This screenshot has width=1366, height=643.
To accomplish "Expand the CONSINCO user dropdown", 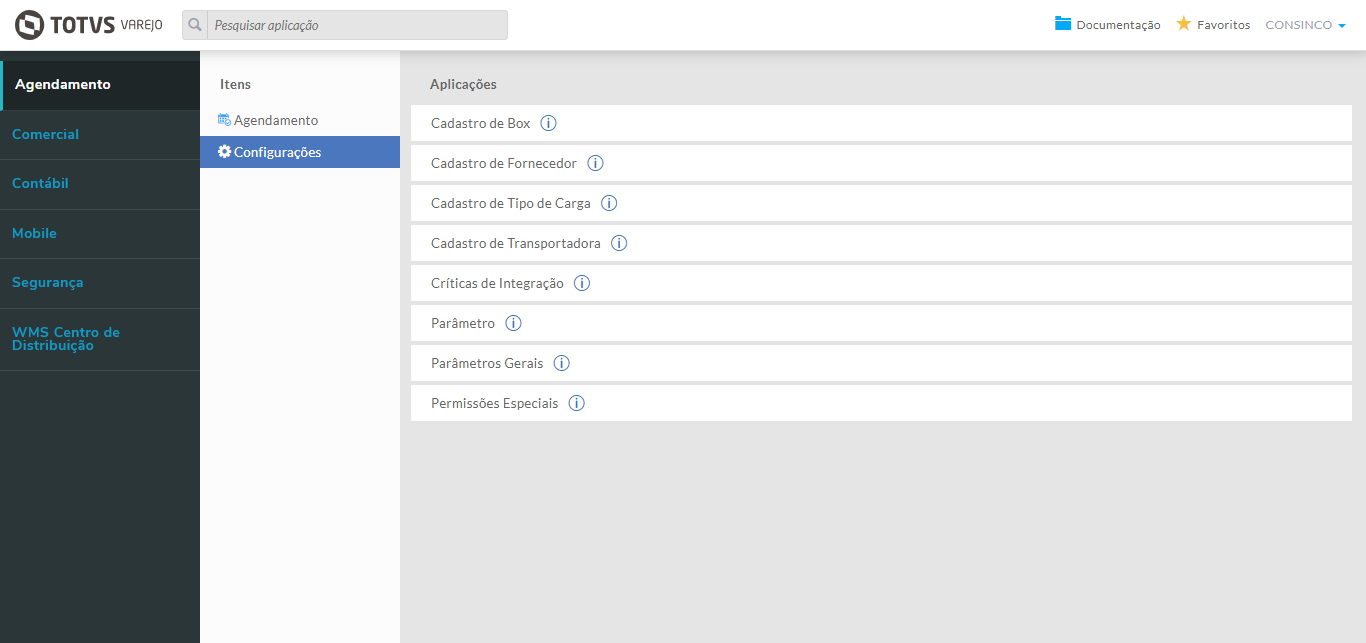I will [1305, 25].
